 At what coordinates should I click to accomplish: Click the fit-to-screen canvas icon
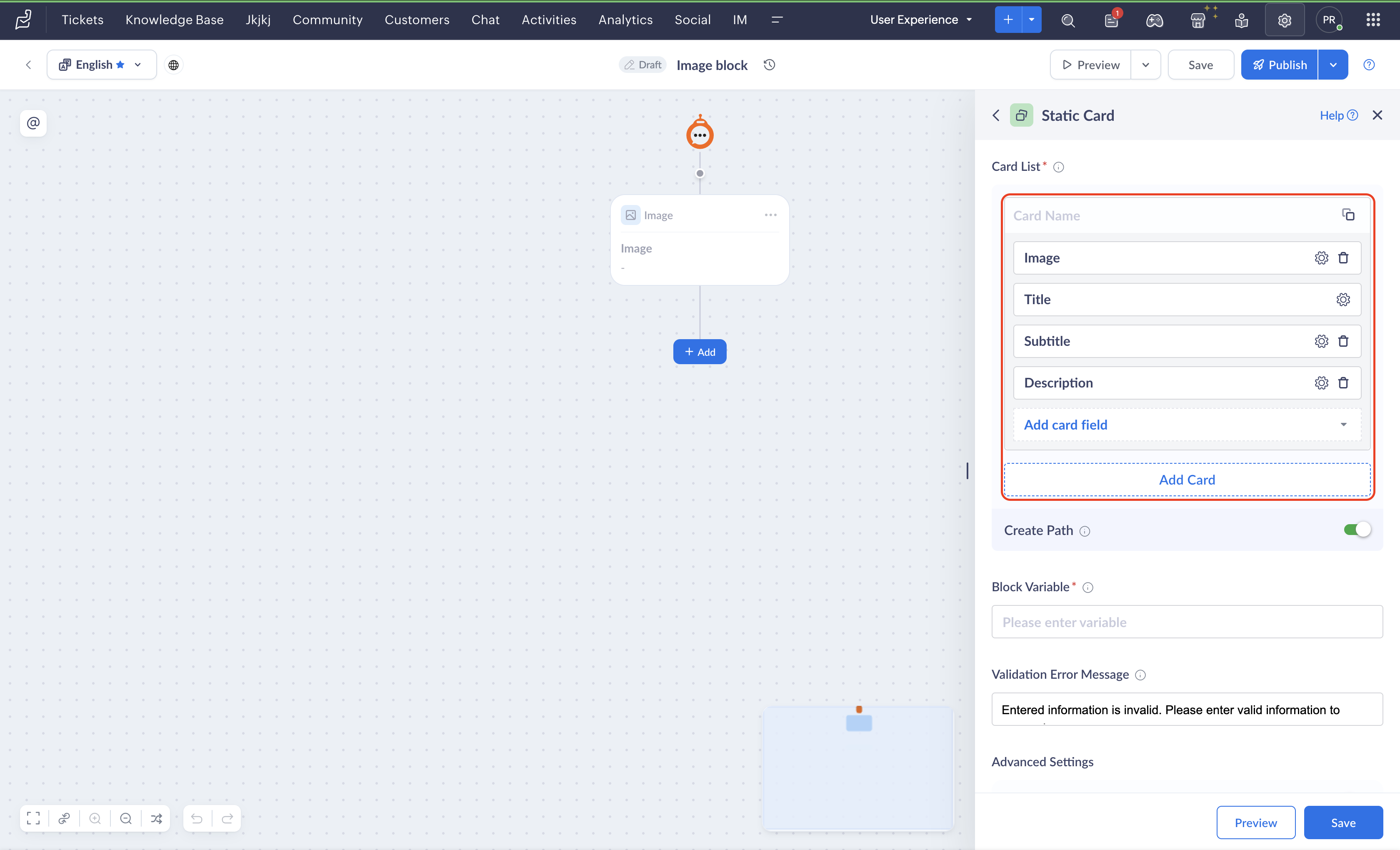tap(33, 818)
